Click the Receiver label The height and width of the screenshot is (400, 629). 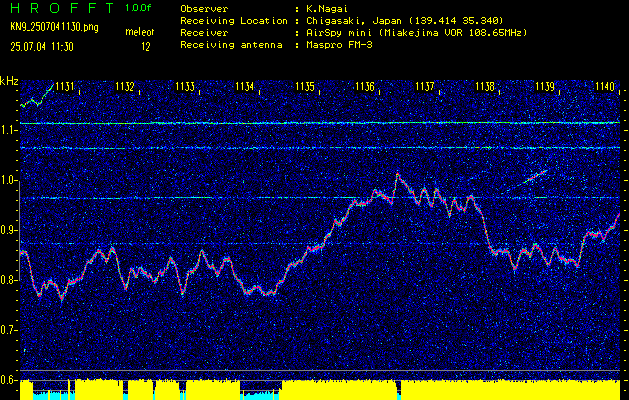click(x=204, y=32)
